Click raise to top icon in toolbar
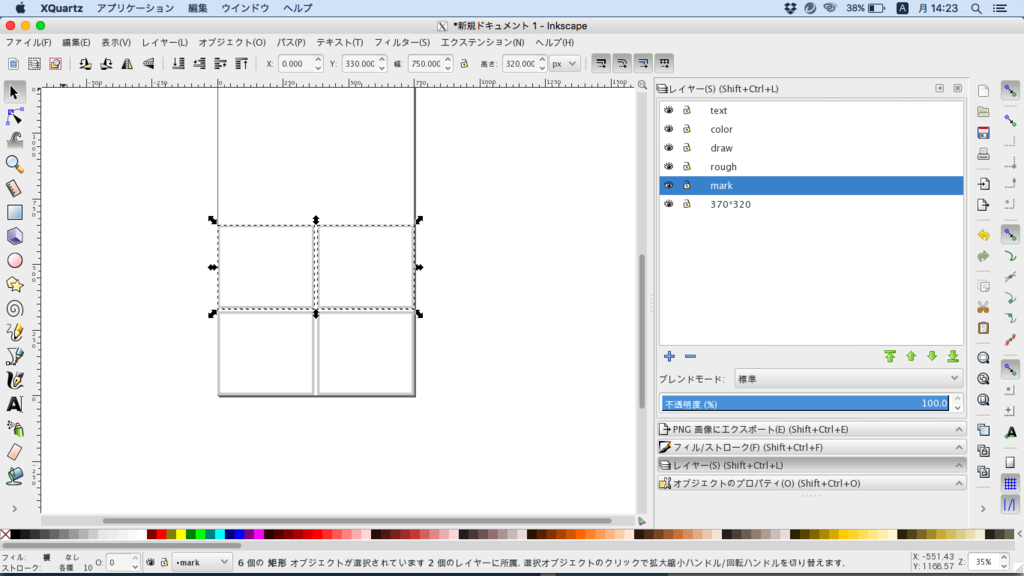This screenshot has height=576, width=1024. (x=241, y=63)
